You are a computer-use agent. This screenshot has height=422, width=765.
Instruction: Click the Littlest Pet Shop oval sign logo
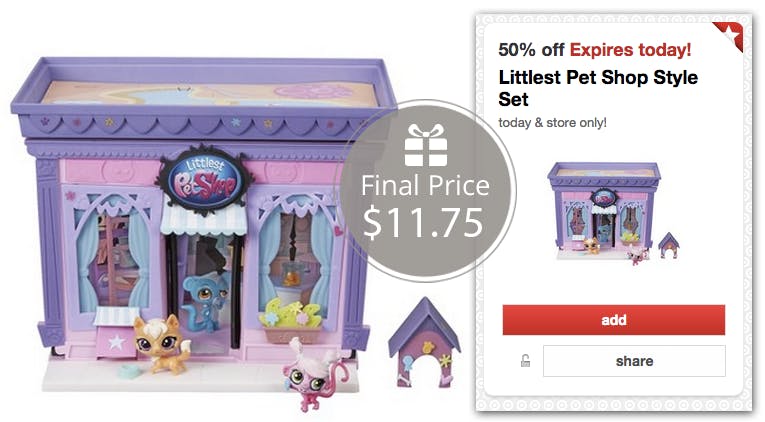(204, 181)
